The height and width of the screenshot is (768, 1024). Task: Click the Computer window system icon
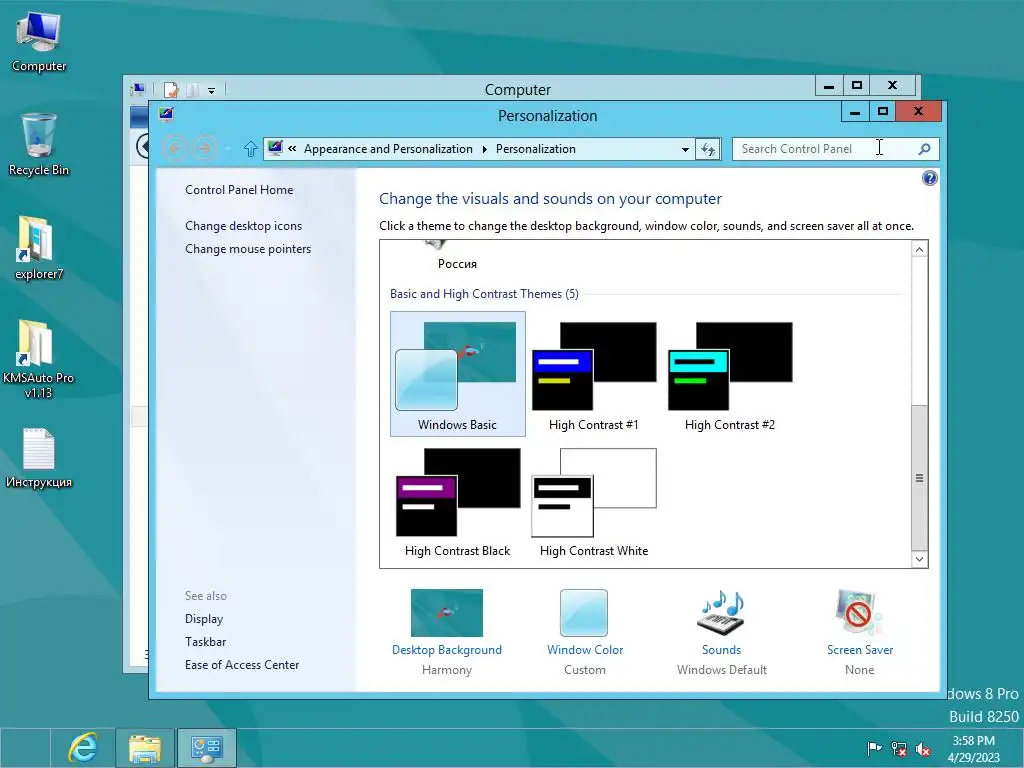(138, 89)
